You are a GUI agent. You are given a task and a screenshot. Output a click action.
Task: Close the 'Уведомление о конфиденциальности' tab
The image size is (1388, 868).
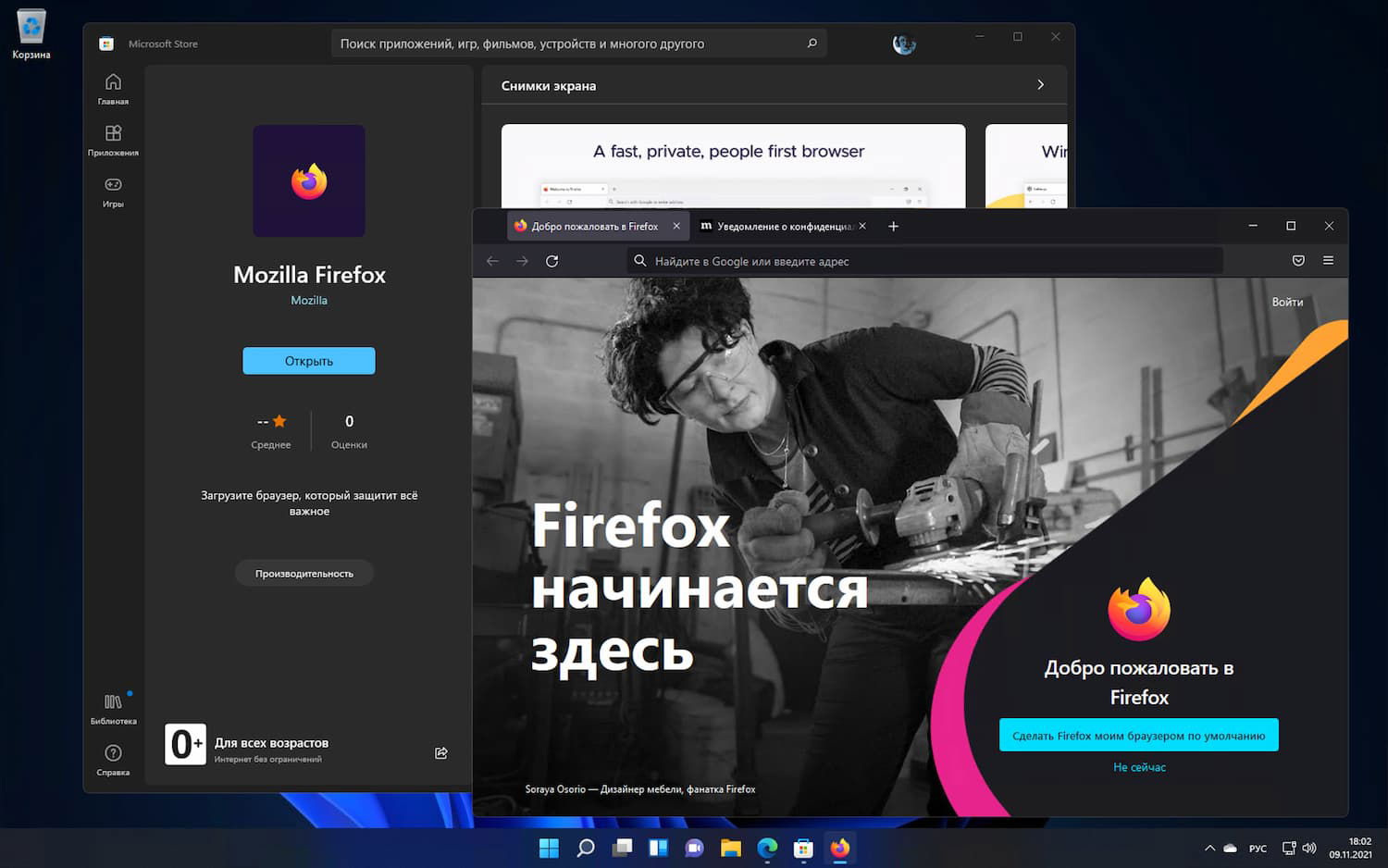click(862, 226)
